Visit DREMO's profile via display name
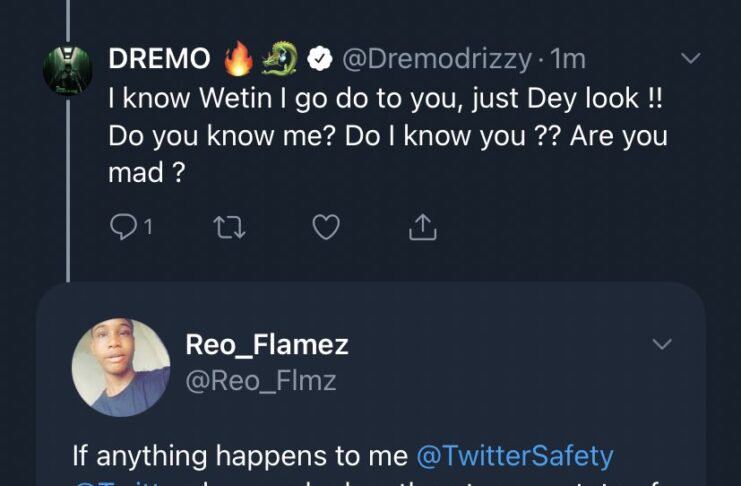741x486 pixels. 159,60
